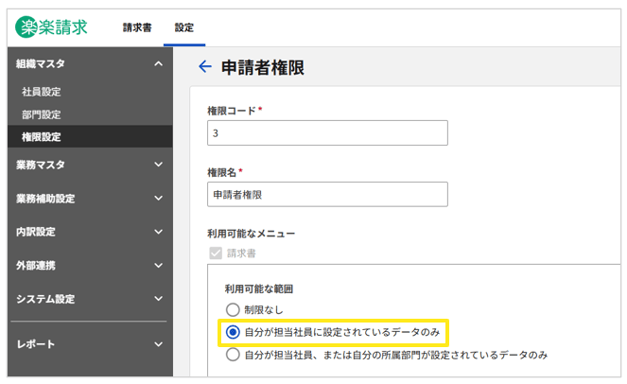Switch to the 設定 tab
This screenshot has width=627, height=384.
(x=184, y=28)
